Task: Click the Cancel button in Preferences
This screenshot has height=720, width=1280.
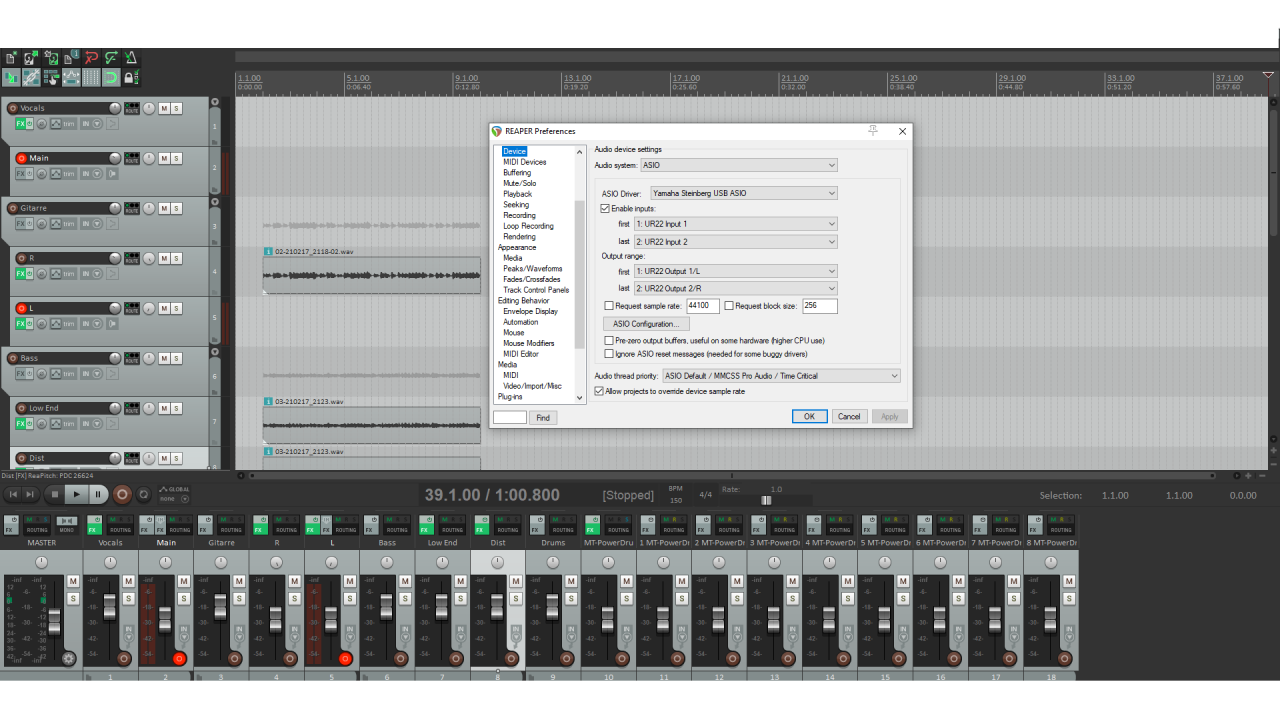Action: (x=849, y=416)
